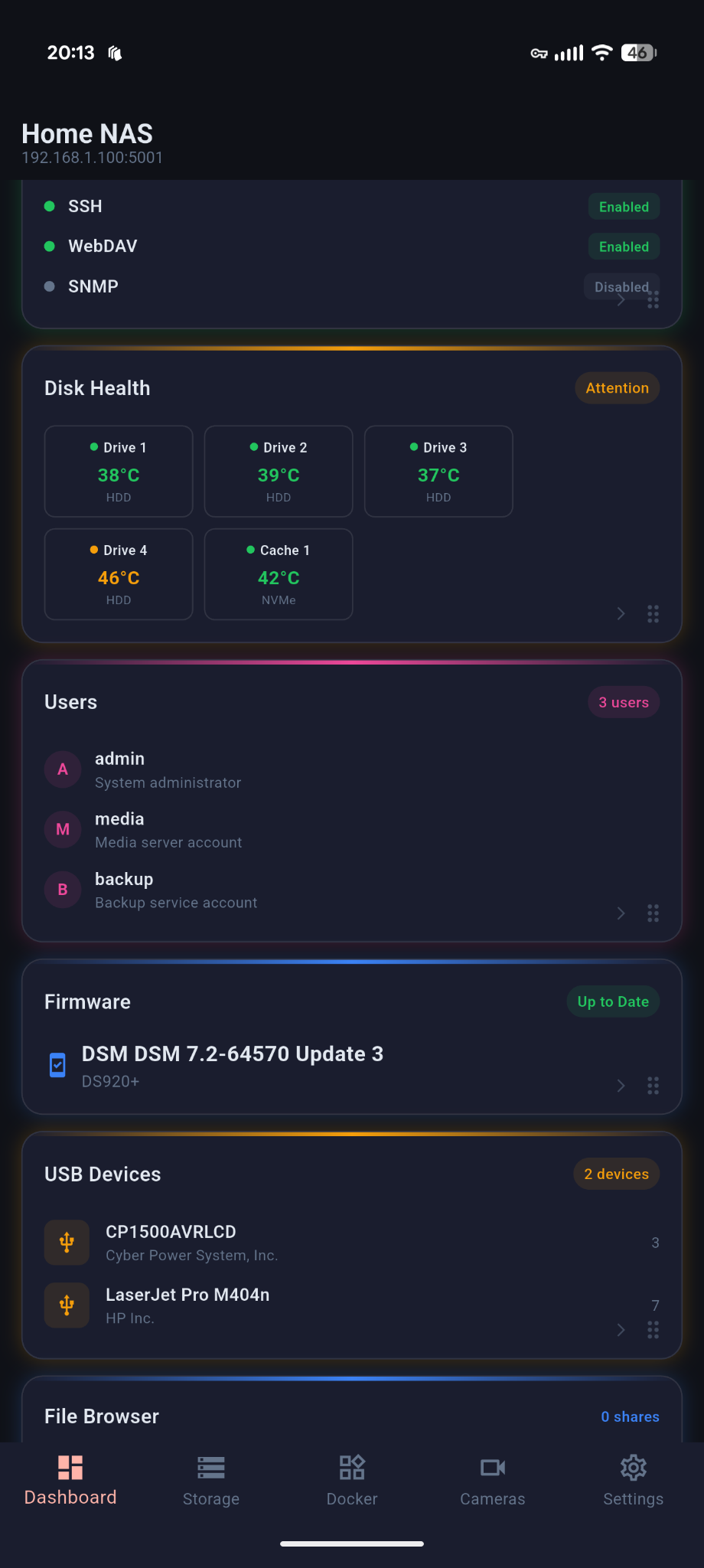Disable the WebDAV service

click(x=623, y=246)
